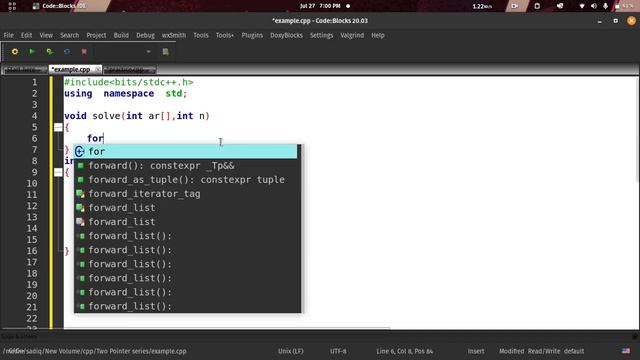Click the red Abort build icon
Image resolution: width=640 pixels, height=360 pixels.
84,52
